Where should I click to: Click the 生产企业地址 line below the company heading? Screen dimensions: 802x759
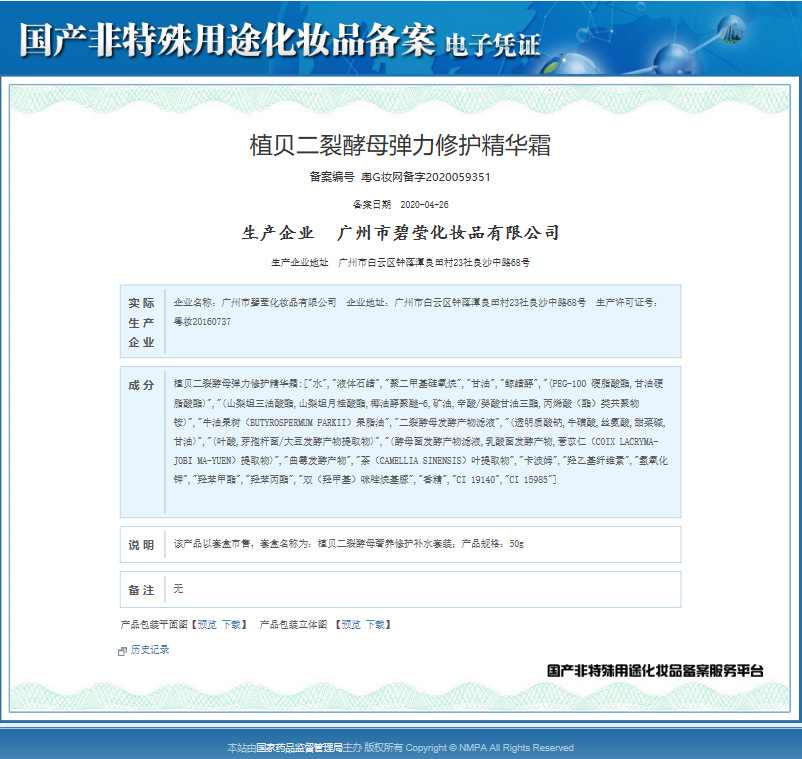coord(400,262)
